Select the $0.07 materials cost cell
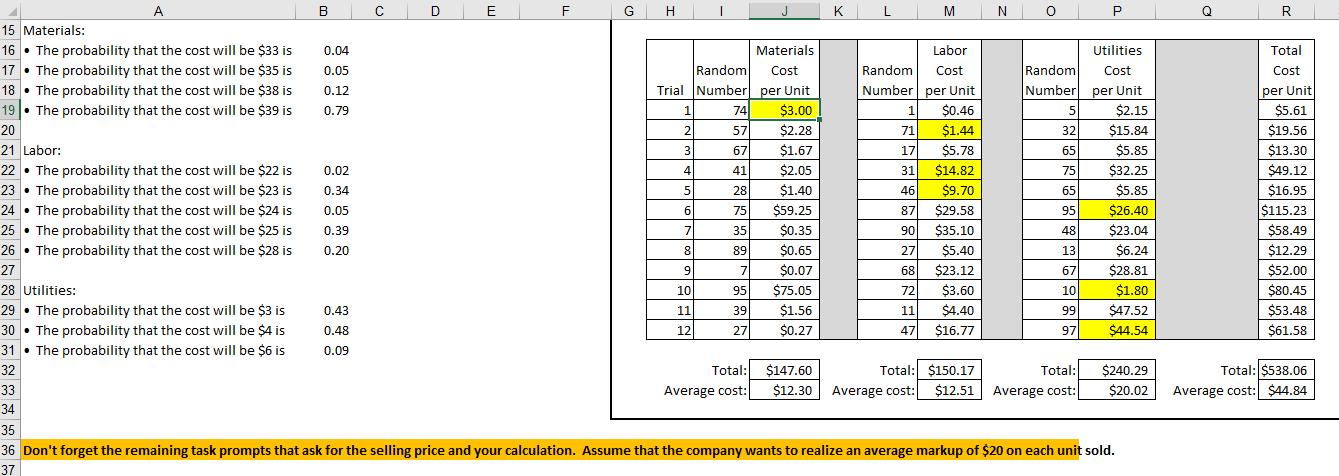Viewport: 1339px width, 476px height. pyautogui.click(x=785, y=270)
